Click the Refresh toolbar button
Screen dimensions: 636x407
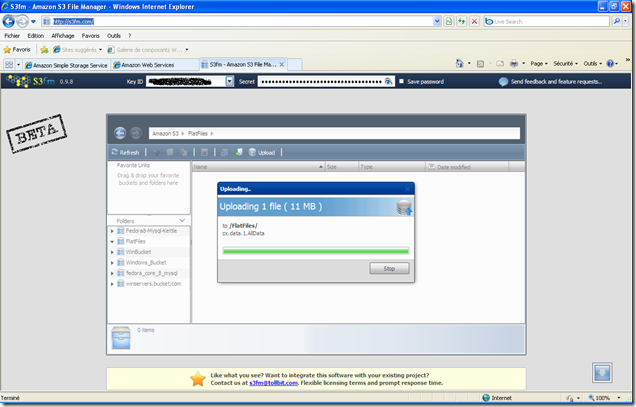click(125, 152)
